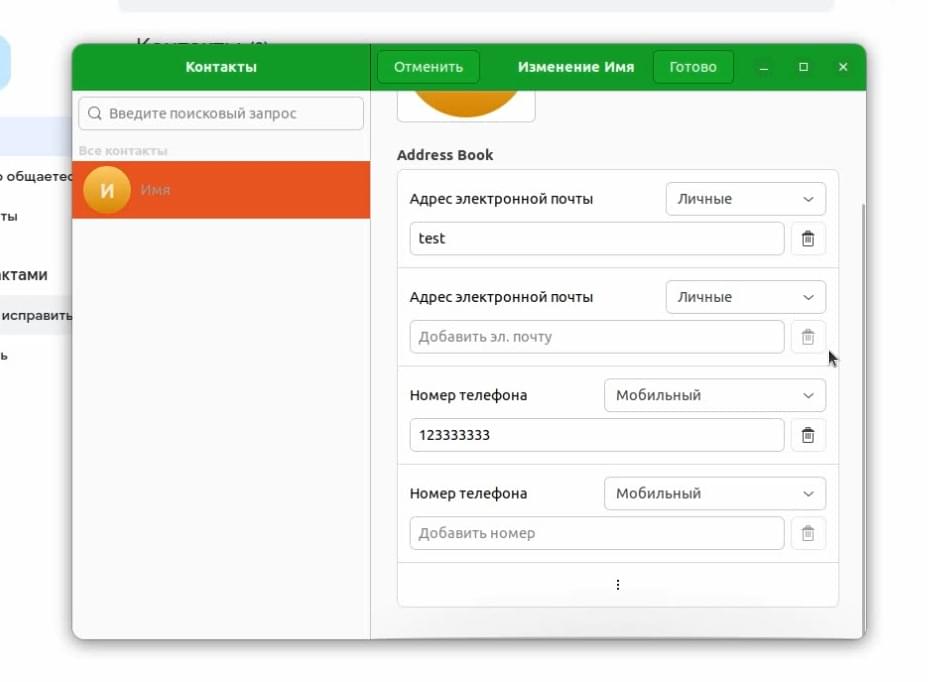The width and height of the screenshot is (928, 682).
Task: Open 'Личные' dropdown for the empty email
Action: pos(746,297)
